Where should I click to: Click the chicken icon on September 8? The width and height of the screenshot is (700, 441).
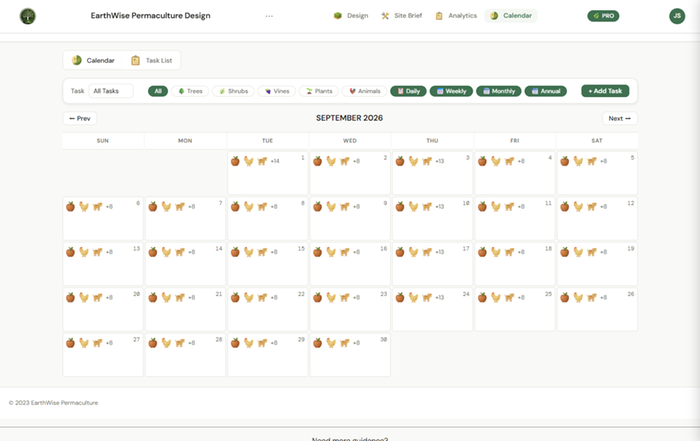[x=249, y=207]
